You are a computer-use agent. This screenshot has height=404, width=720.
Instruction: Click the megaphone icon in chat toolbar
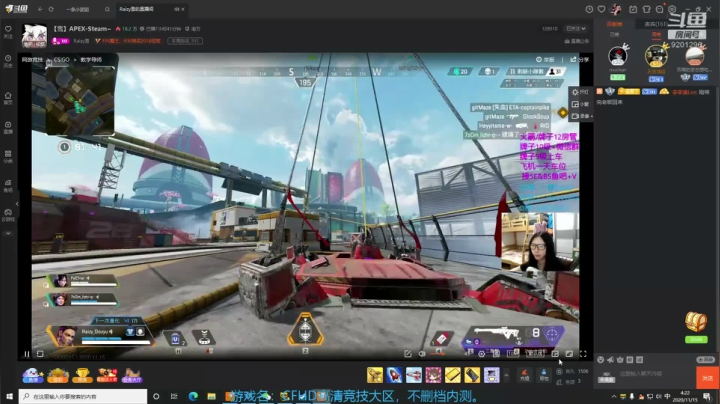610,359
